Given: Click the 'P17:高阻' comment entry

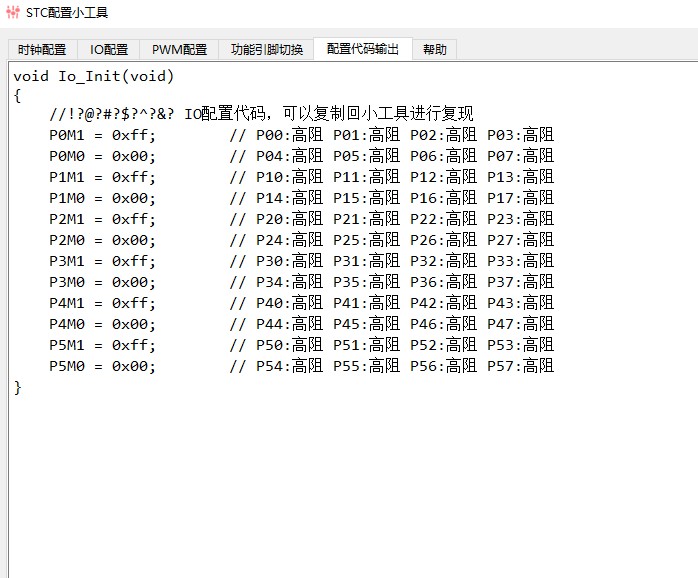Looking at the screenshot, I should pyautogui.click(x=520, y=198).
